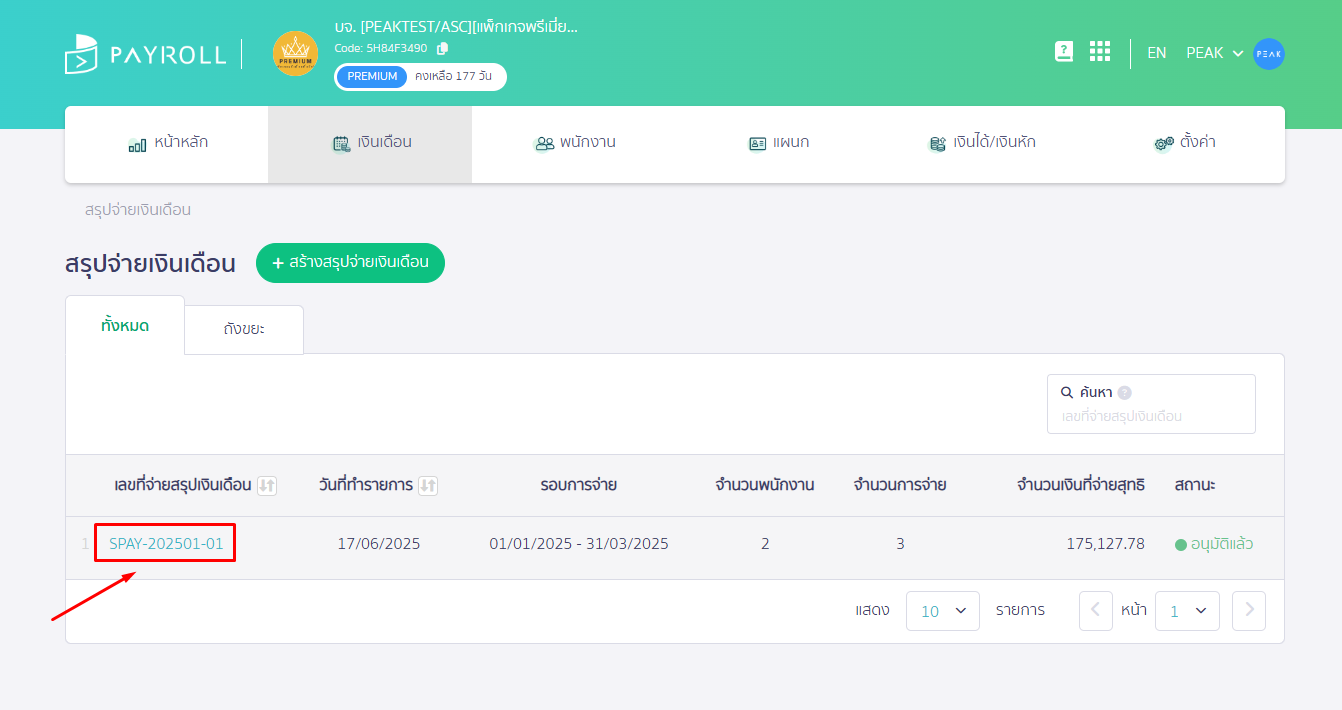The height and width of the screenshot is (710, 1342).
Task: Click the PREMIUM plan badge
Action: [x=372, y=76]
